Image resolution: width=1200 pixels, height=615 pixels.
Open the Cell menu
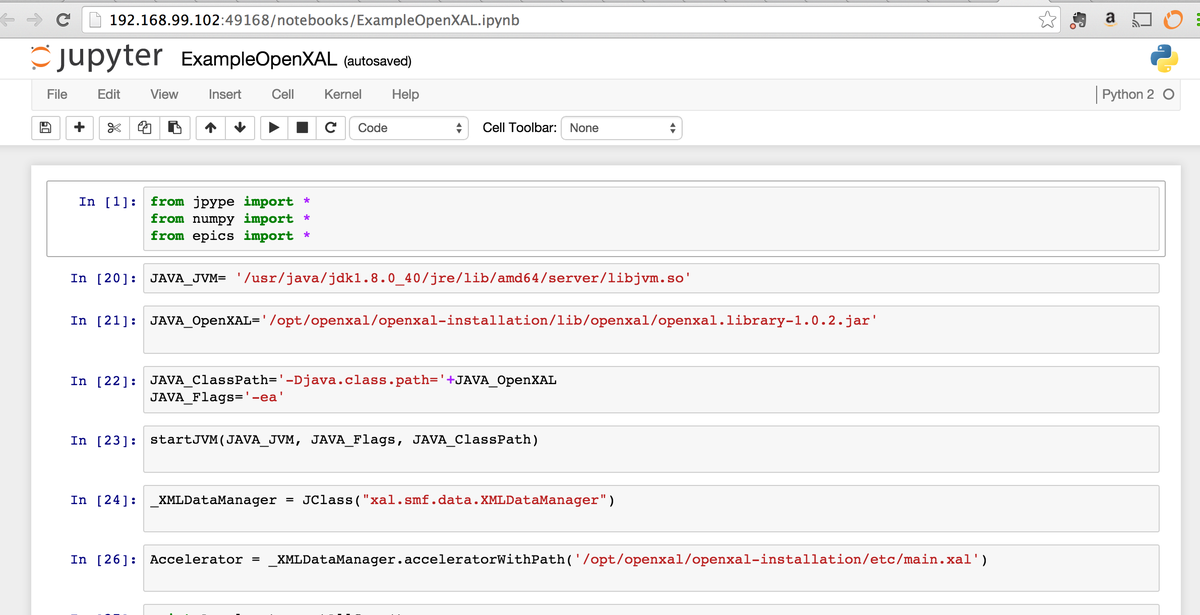click(x=283, y=94)
